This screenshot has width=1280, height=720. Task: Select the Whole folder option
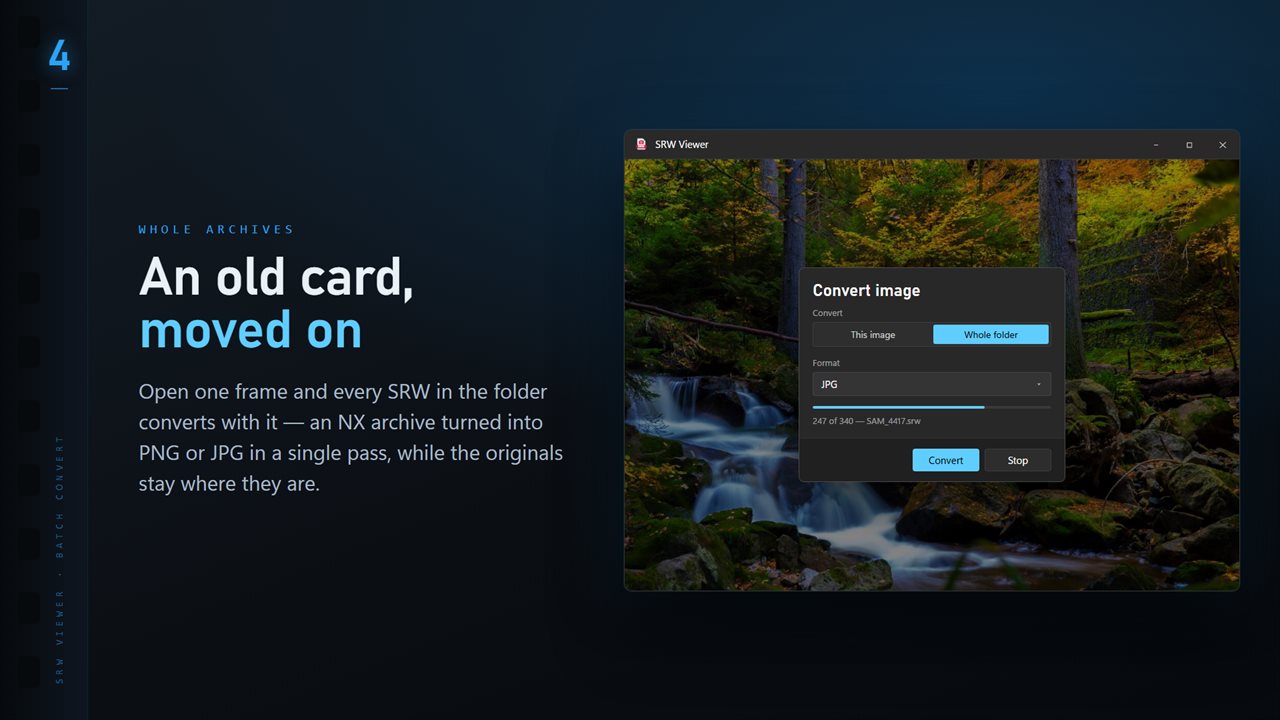pyautogui.click(x=991, y=335)
